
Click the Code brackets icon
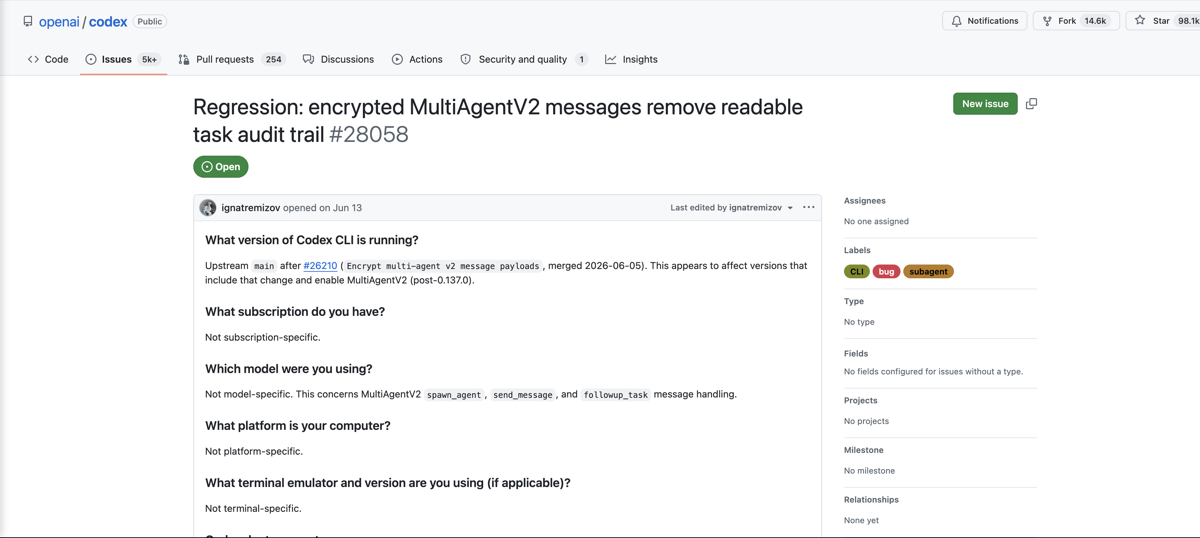point(34,59)
